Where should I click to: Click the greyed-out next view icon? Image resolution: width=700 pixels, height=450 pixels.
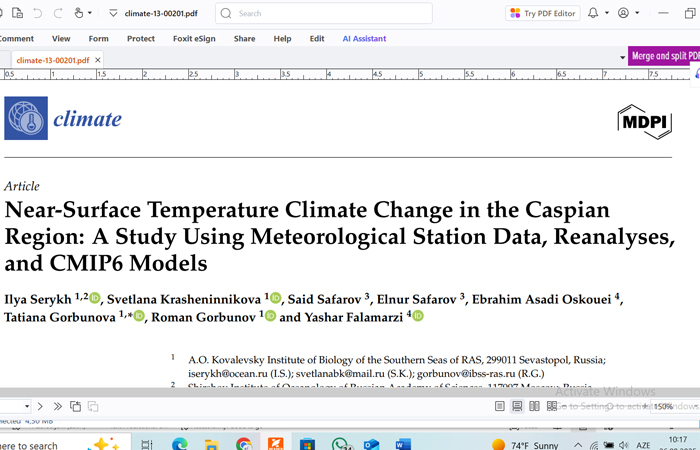tap(93, 406)
